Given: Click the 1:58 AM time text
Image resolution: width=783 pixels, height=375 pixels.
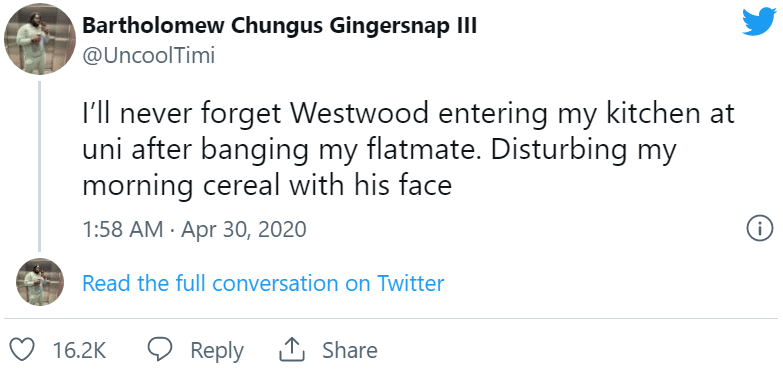Looking at the screenshot, I should (x=123, y=230).
